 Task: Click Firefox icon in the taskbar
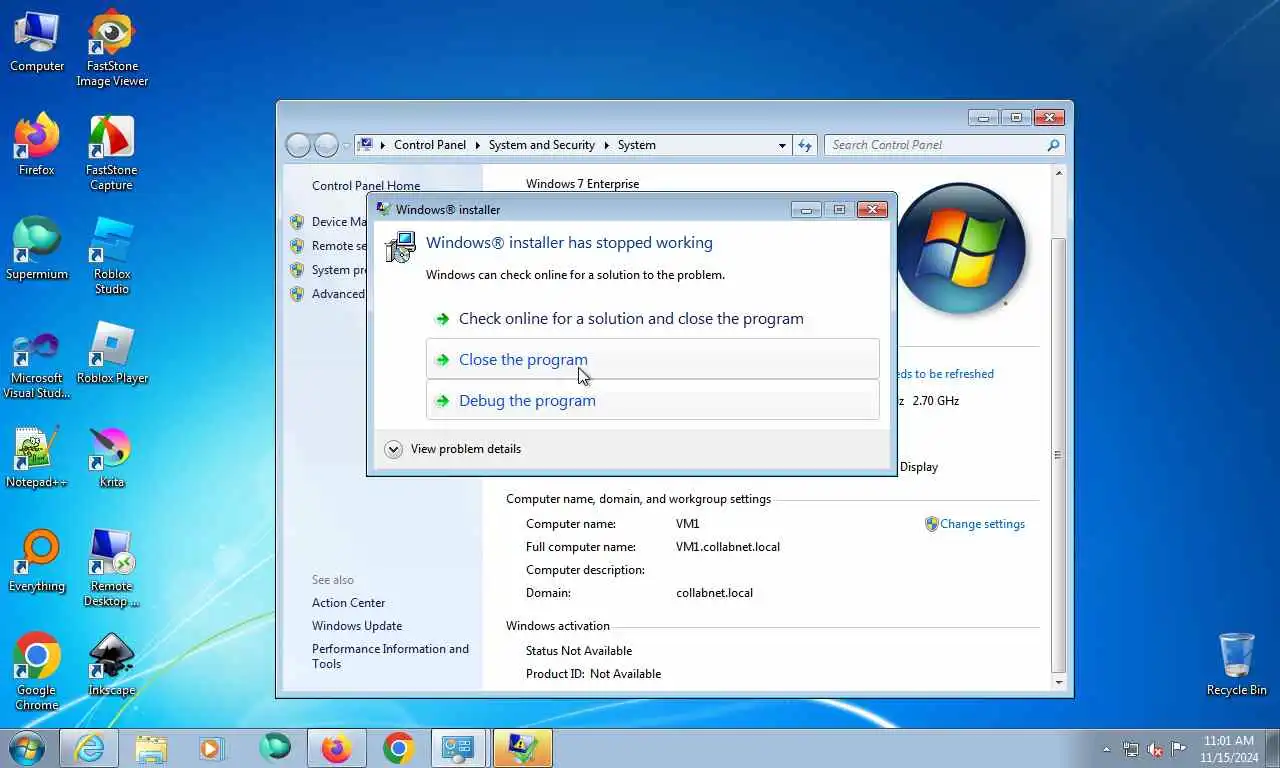pyautogui.click(x=336, y=748)
